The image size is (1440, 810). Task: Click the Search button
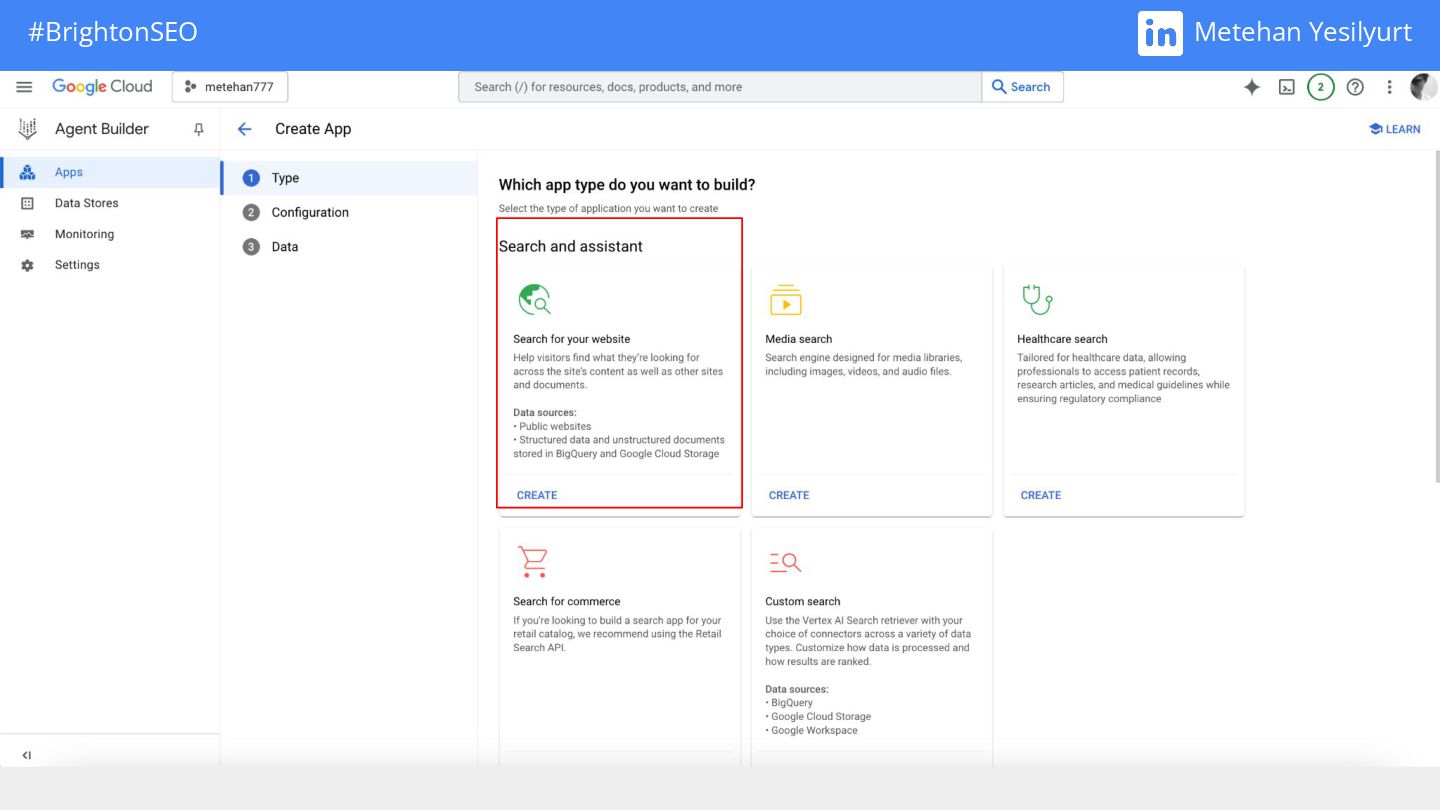coord(1022,87)
